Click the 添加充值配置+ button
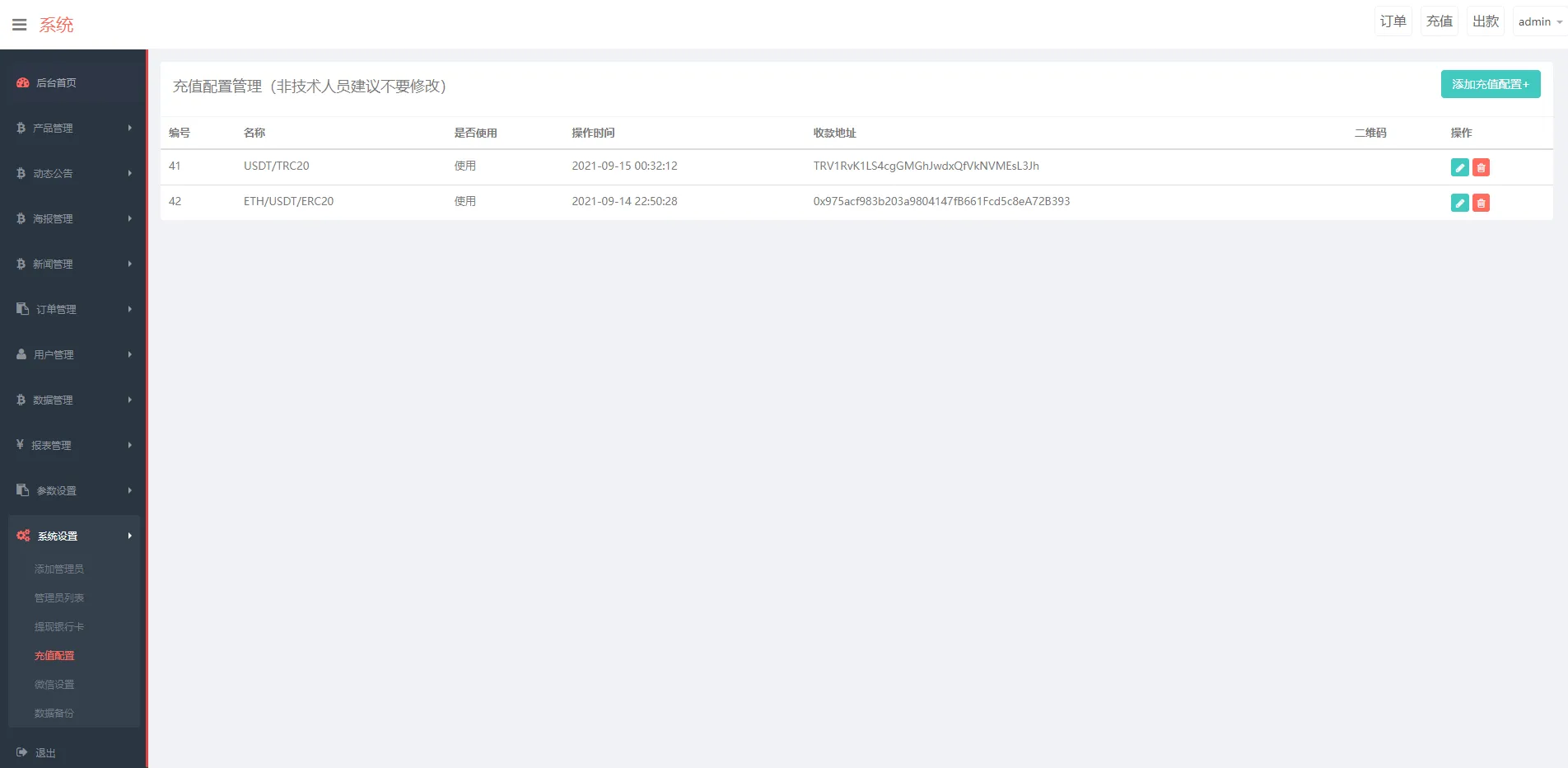 point(1490,84)
